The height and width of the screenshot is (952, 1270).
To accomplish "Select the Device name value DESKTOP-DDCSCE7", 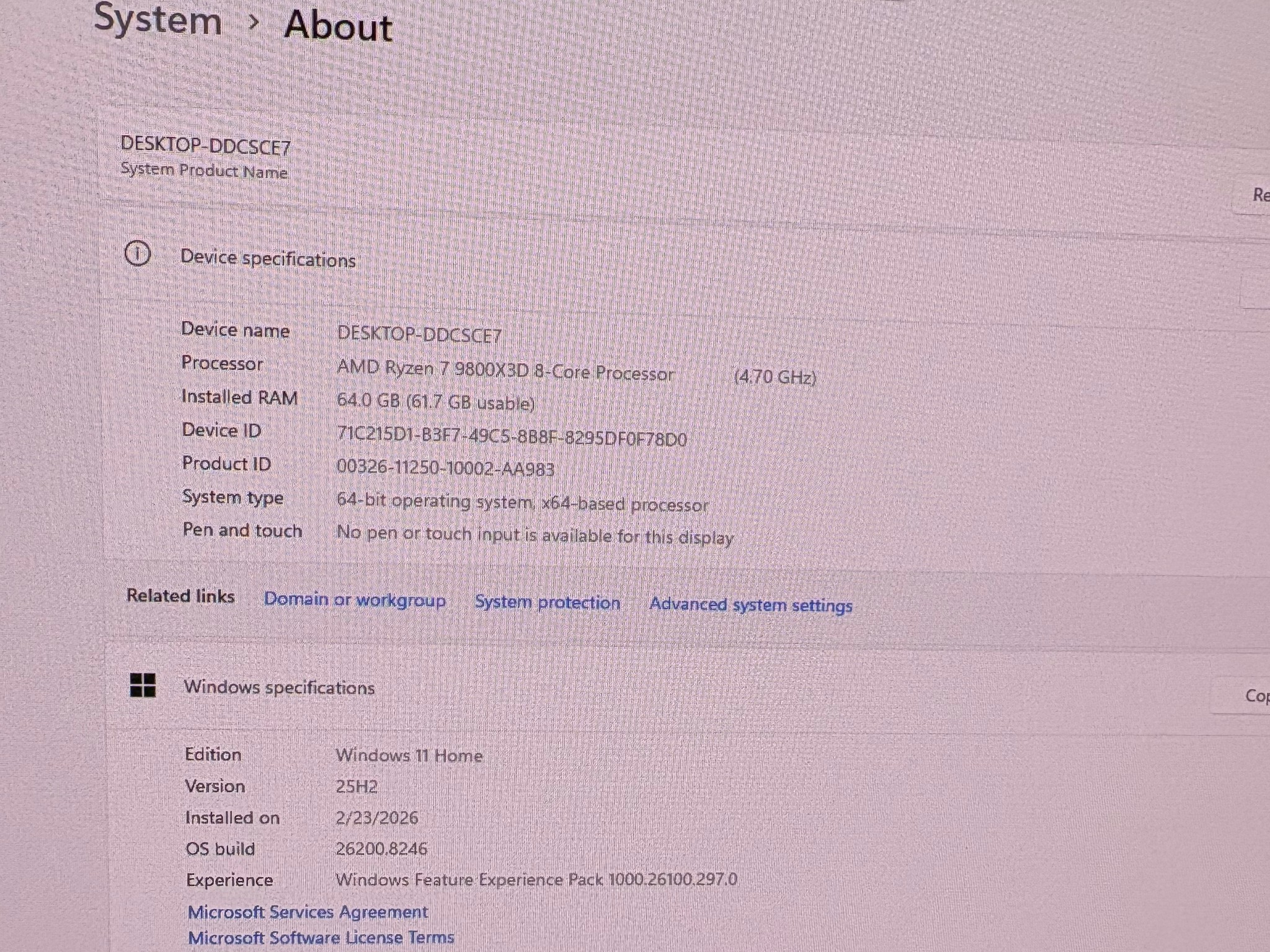I will point(419,335).
